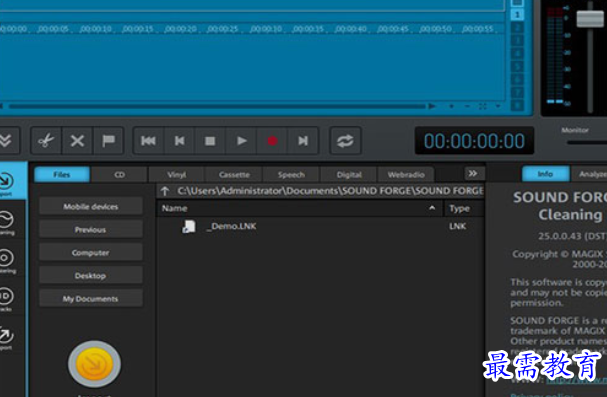Click the folder path field
This screenshot has width=607, height=397.
coord(330,191)
